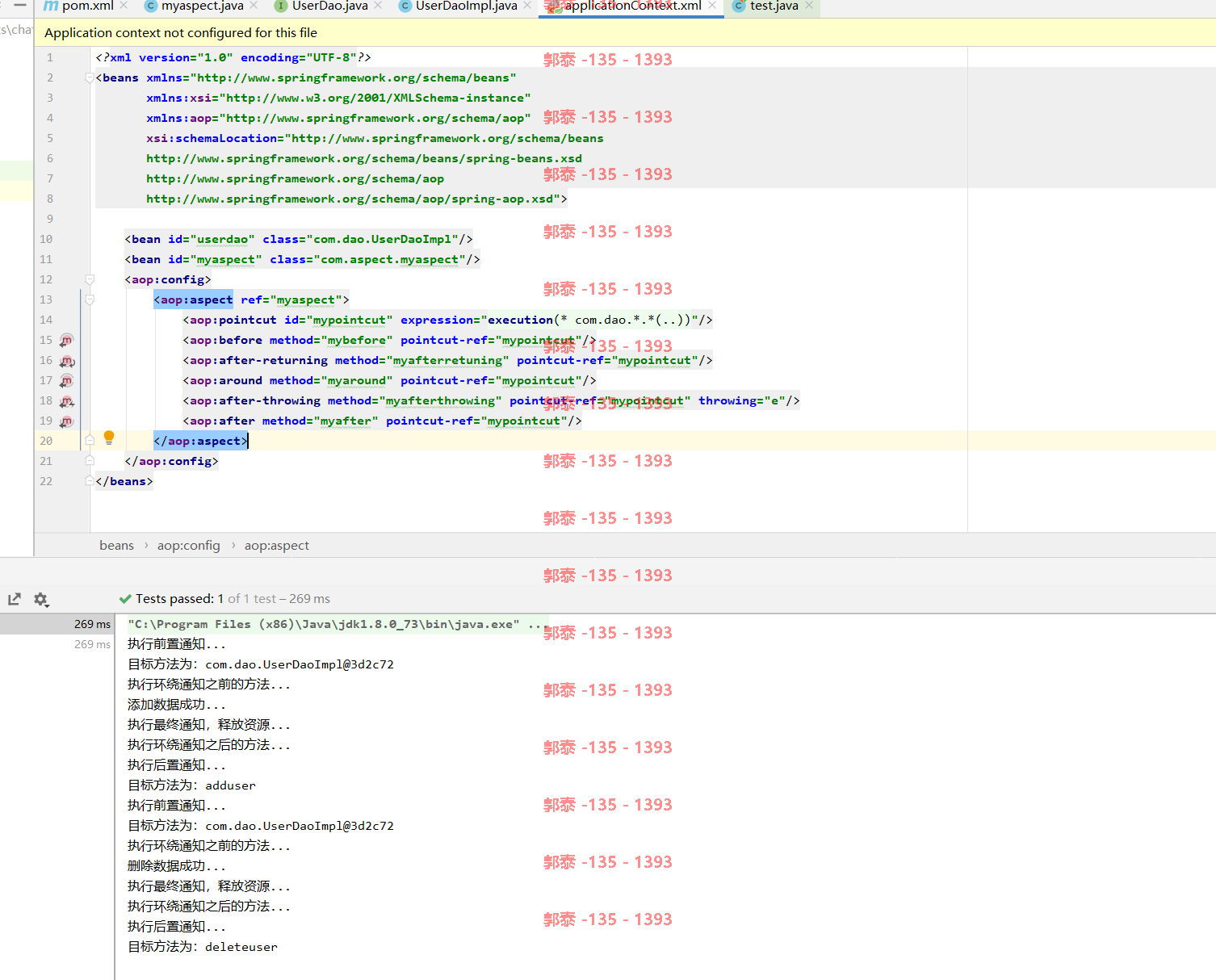
Task: Click the mybefore method value
Action: pyautogui.click(x=357, y=341)
